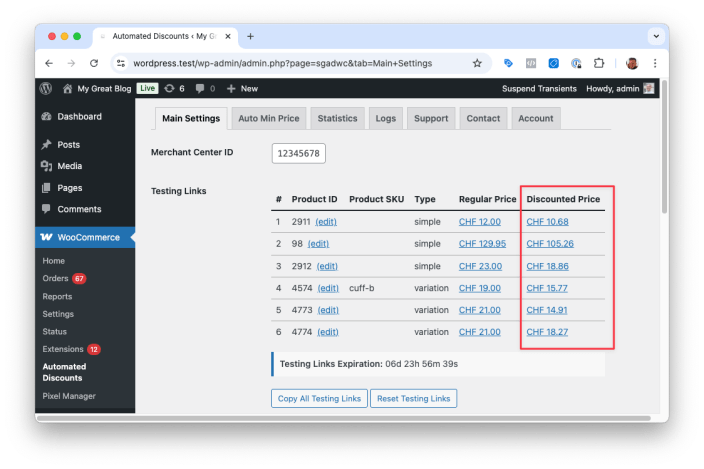Switch to the Statistics tab

pyautogui.click(x=337, y=118)
